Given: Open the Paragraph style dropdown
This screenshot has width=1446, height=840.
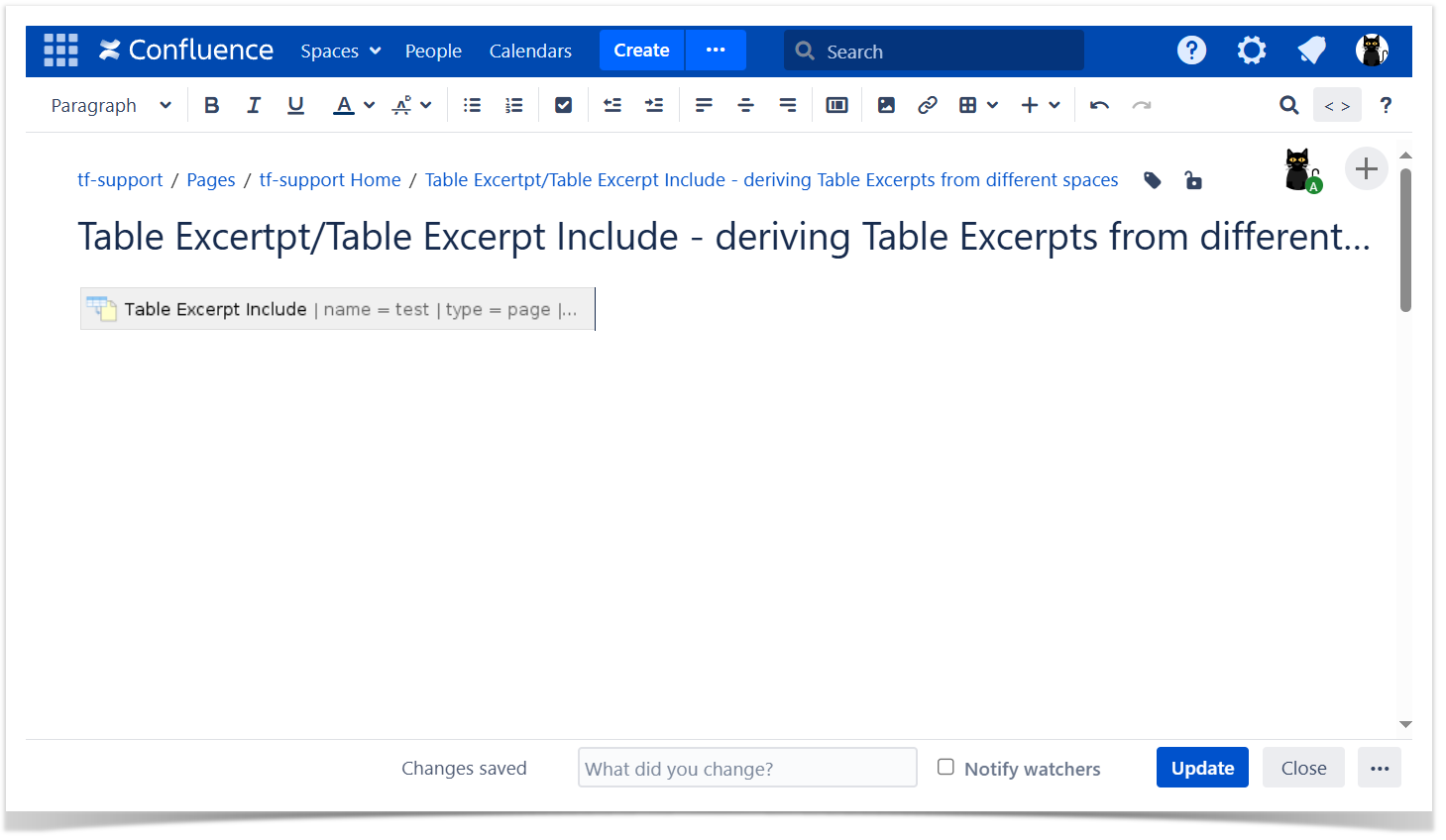Looking at the screenshot, I should point(110,105).
